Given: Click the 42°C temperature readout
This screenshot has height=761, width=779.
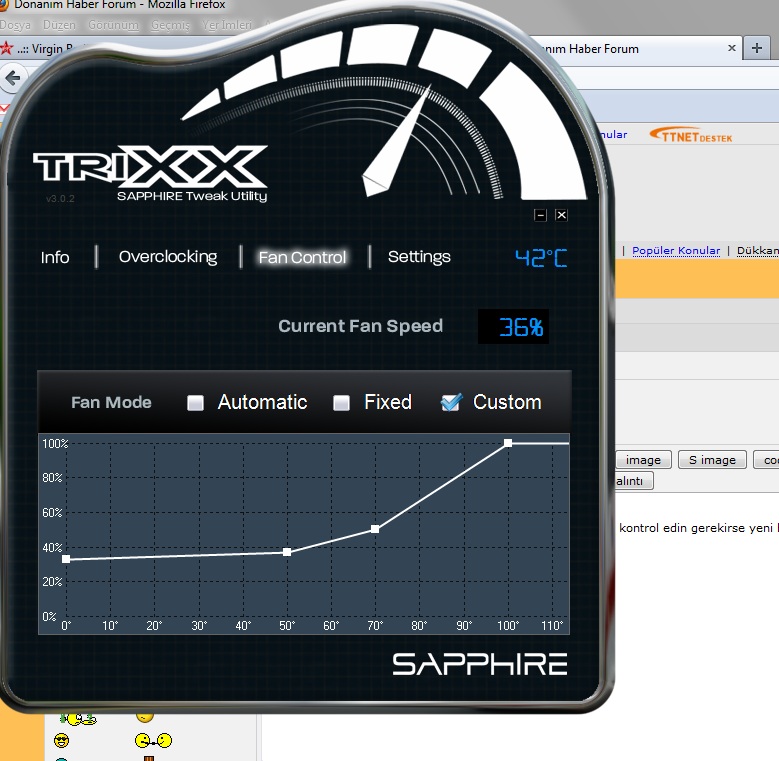Looking at the screenshot, I should coord(541,258).
